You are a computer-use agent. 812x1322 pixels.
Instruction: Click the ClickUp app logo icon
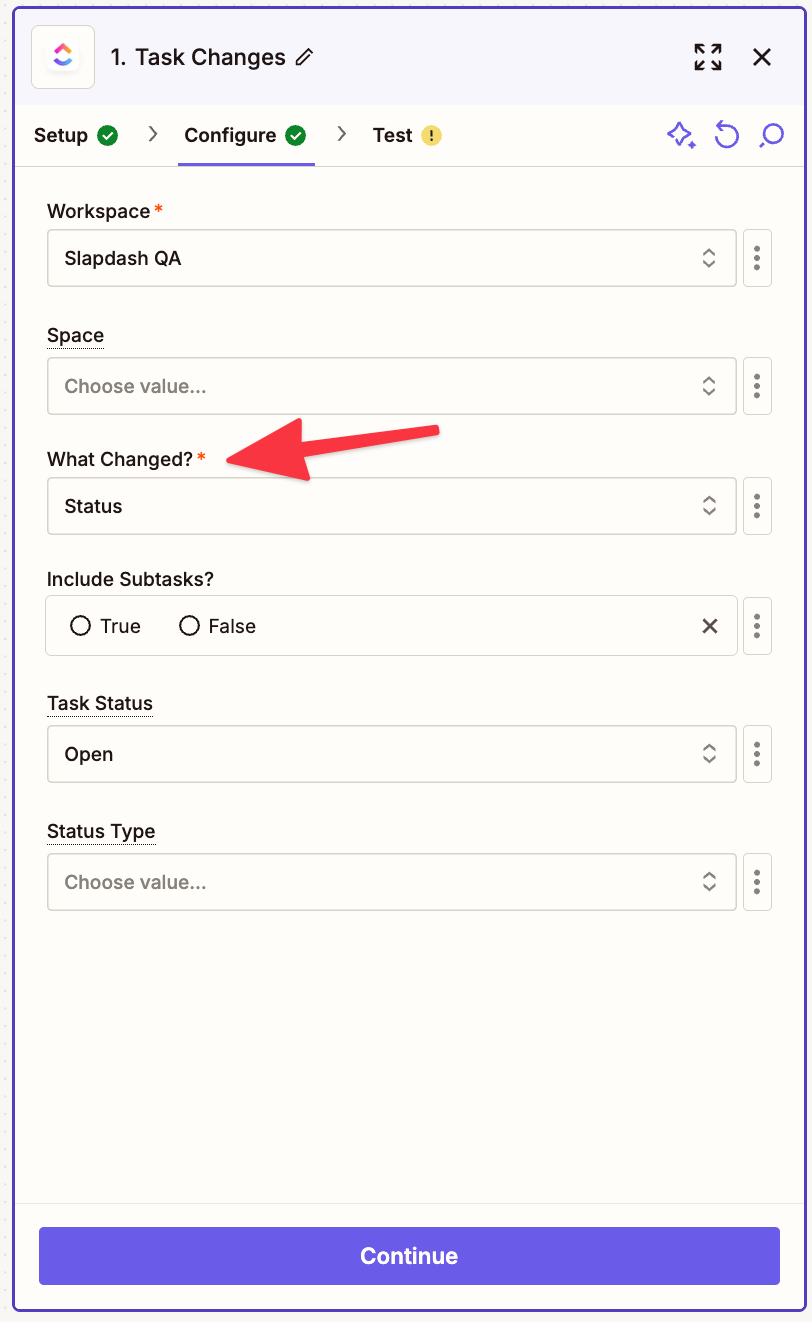click(x=63, y=57)
